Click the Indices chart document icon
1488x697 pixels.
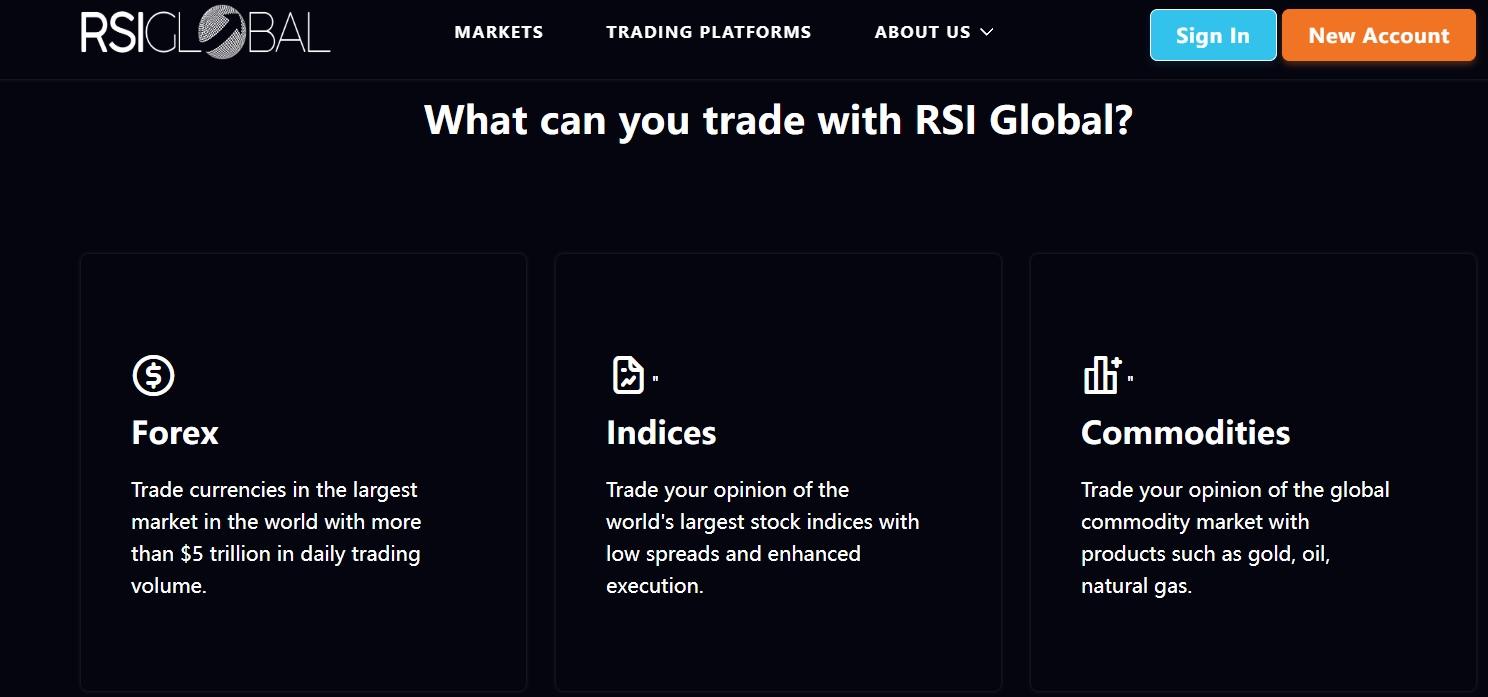click(x=628, y=375)
